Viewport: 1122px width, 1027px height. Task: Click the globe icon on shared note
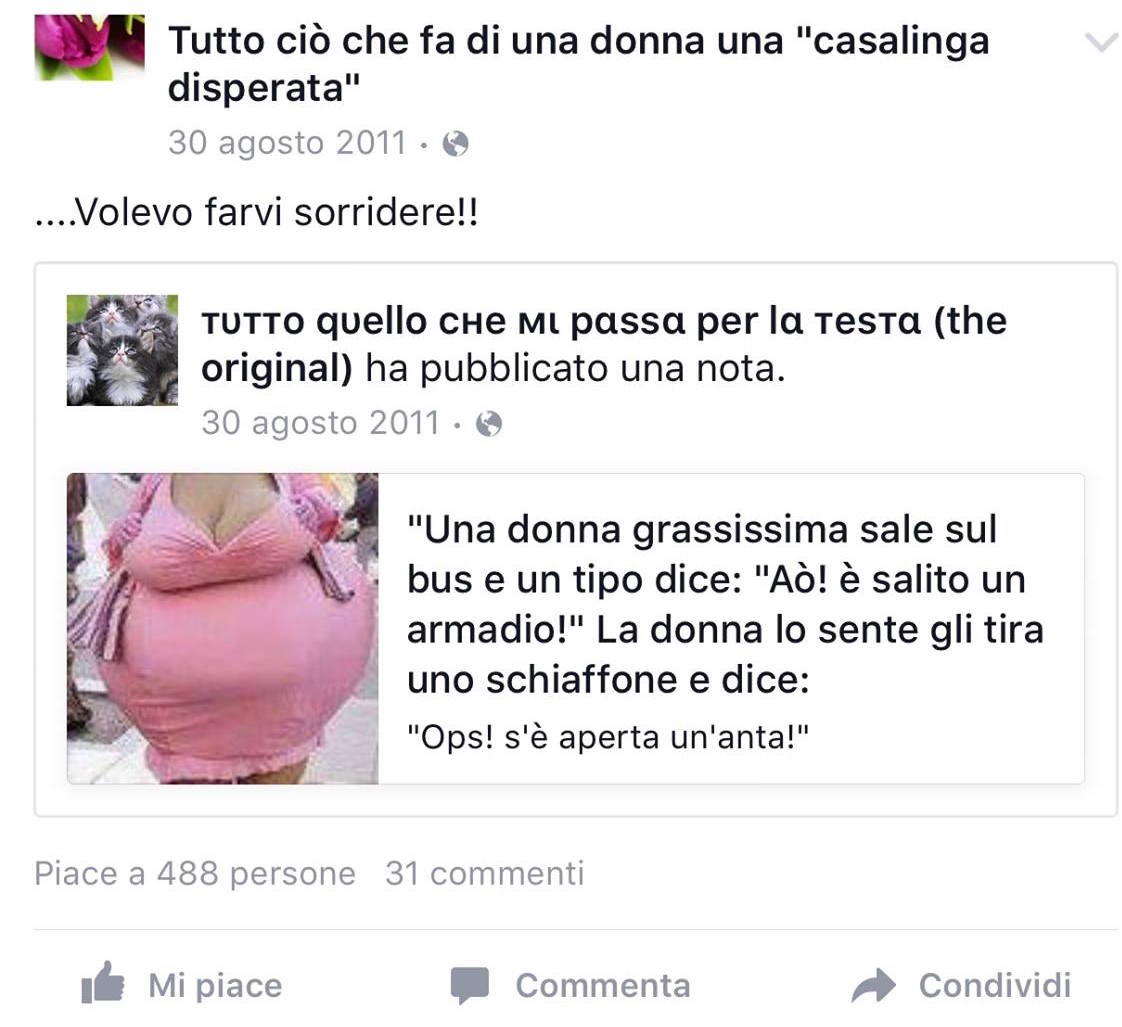pyautogui.click(x=489, y=424)
